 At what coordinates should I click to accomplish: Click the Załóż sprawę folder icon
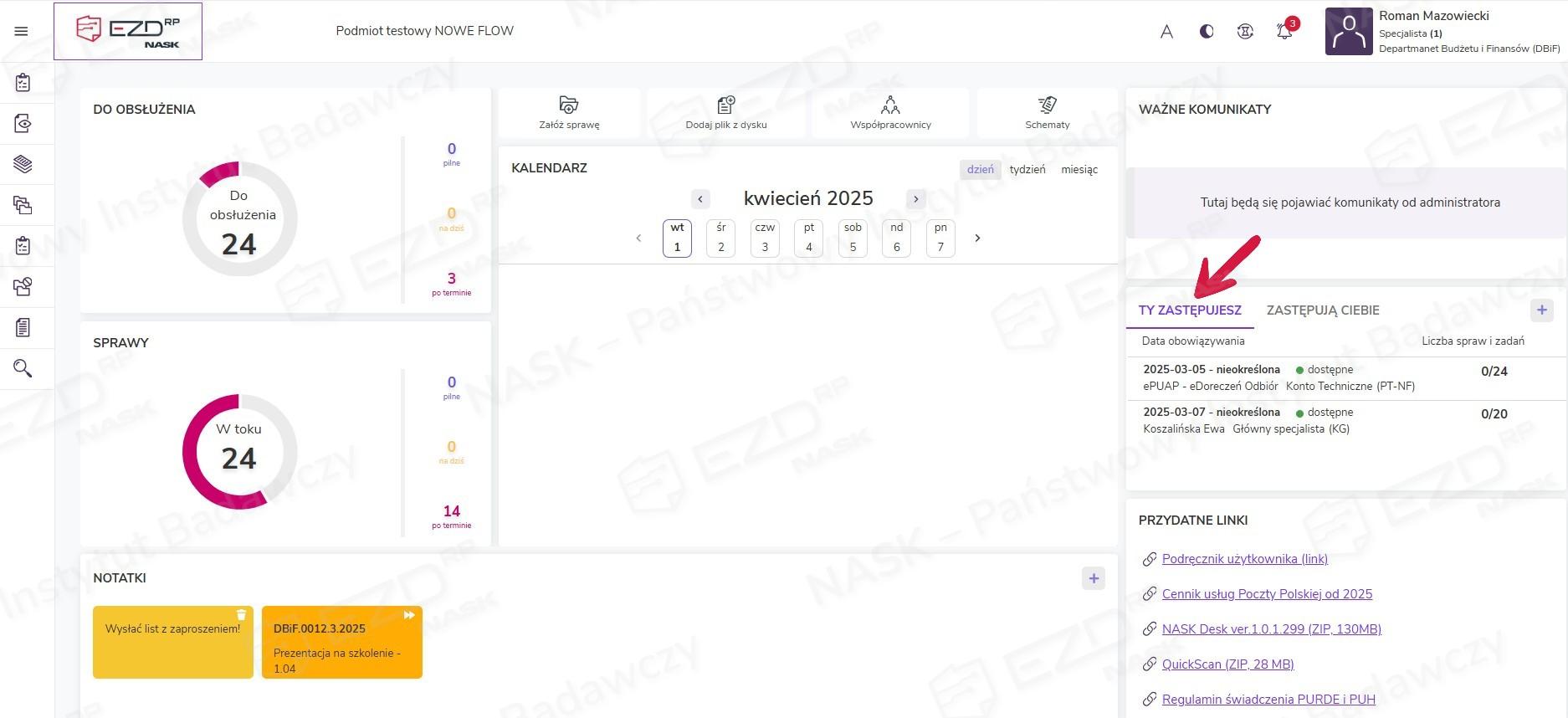click(569, 105)
